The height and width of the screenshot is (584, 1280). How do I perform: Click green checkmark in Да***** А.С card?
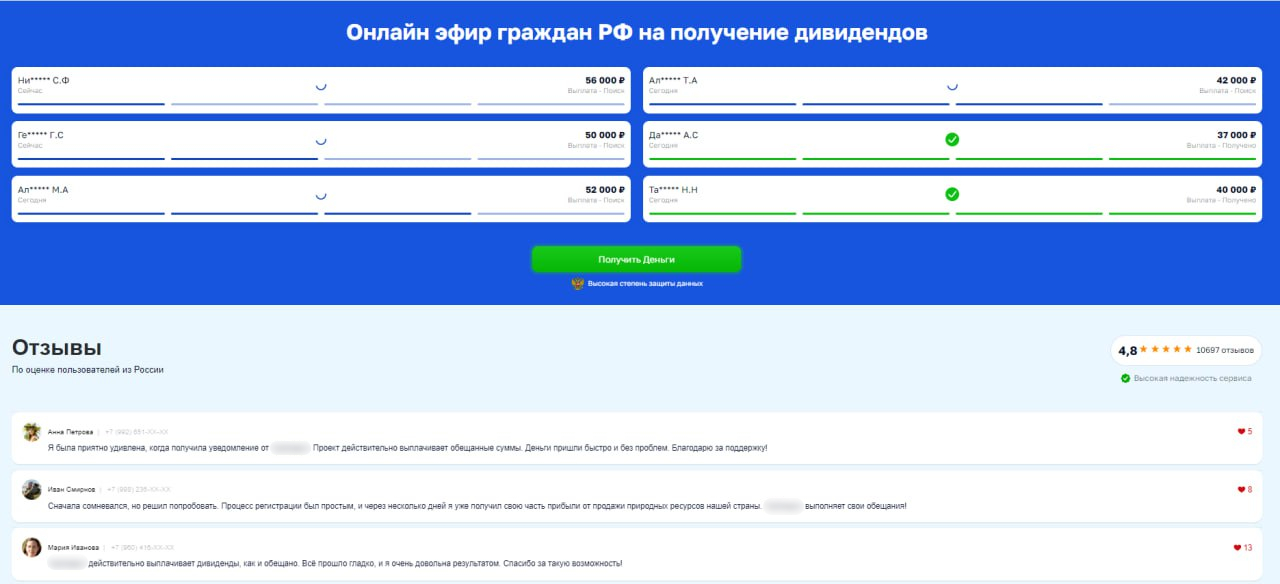point(952,140)
